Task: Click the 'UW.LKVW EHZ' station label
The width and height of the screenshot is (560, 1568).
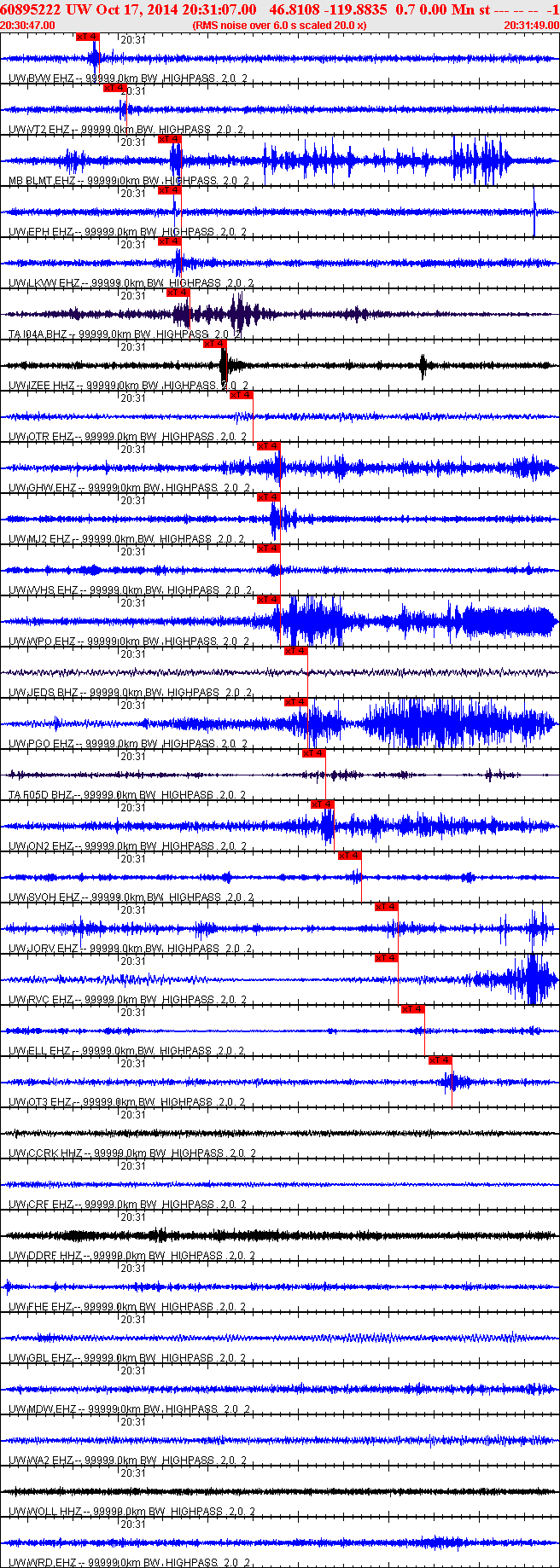Action: point(44,283)
